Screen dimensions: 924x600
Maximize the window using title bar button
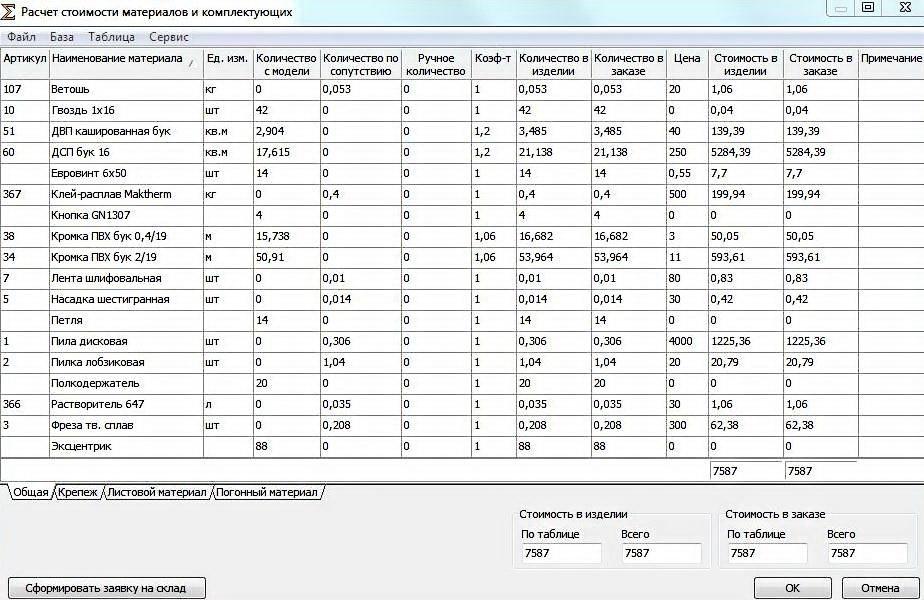pos(868,8)
